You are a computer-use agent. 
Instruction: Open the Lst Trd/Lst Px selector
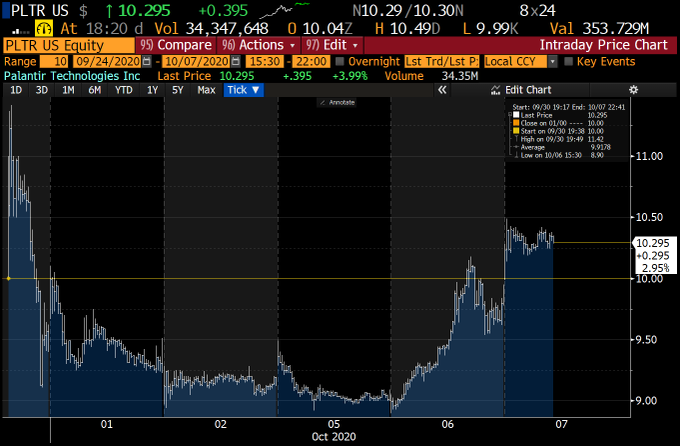pos(441,61)
